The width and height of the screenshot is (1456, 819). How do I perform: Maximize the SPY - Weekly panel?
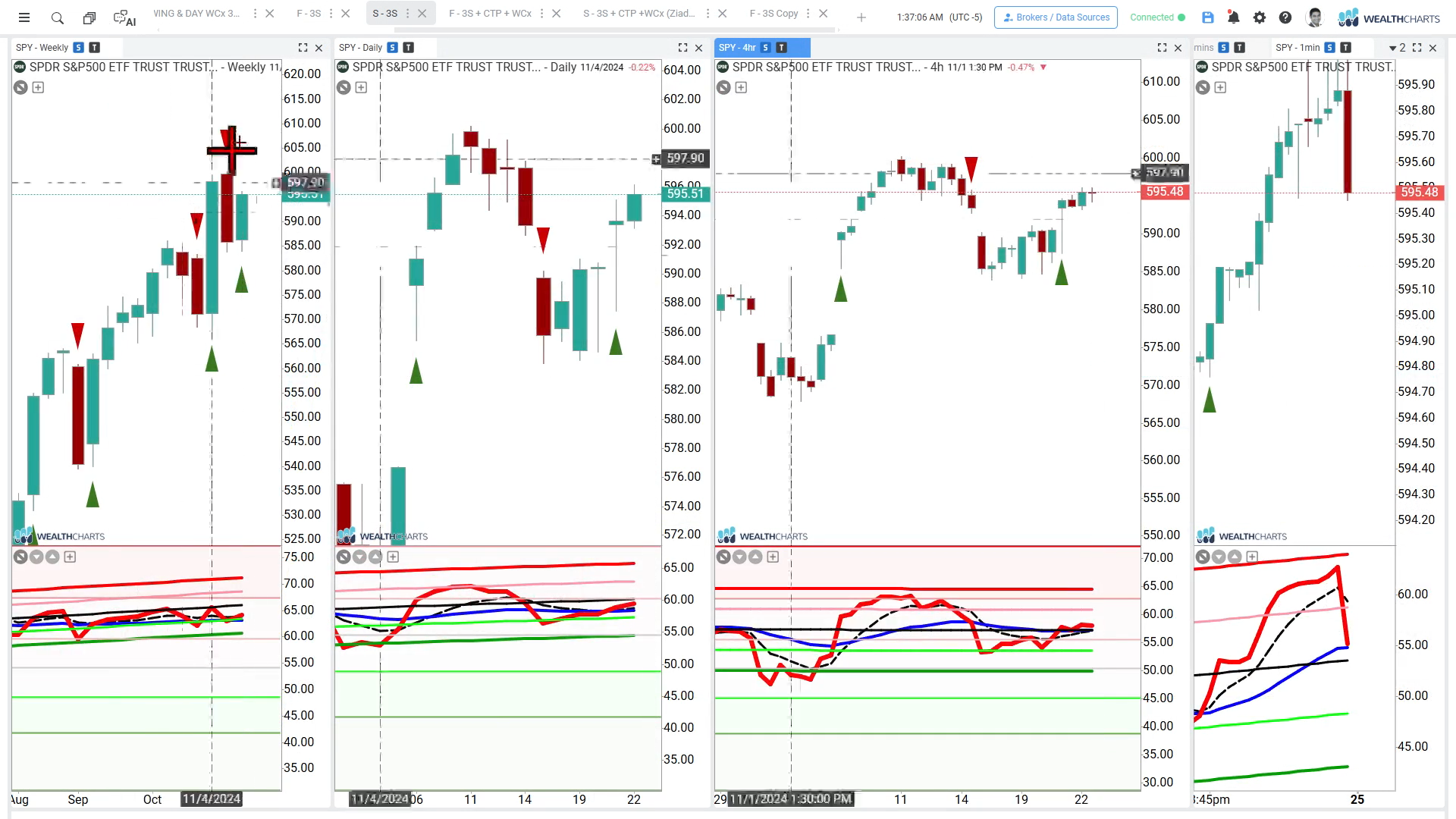click(x=303, y=48)
